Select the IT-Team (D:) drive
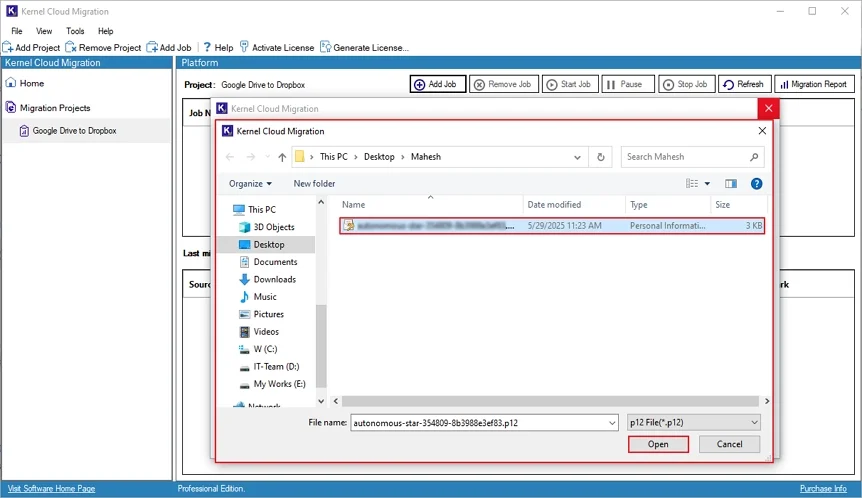The width and height of the screenshot is (862, 498). click(269, 367)
